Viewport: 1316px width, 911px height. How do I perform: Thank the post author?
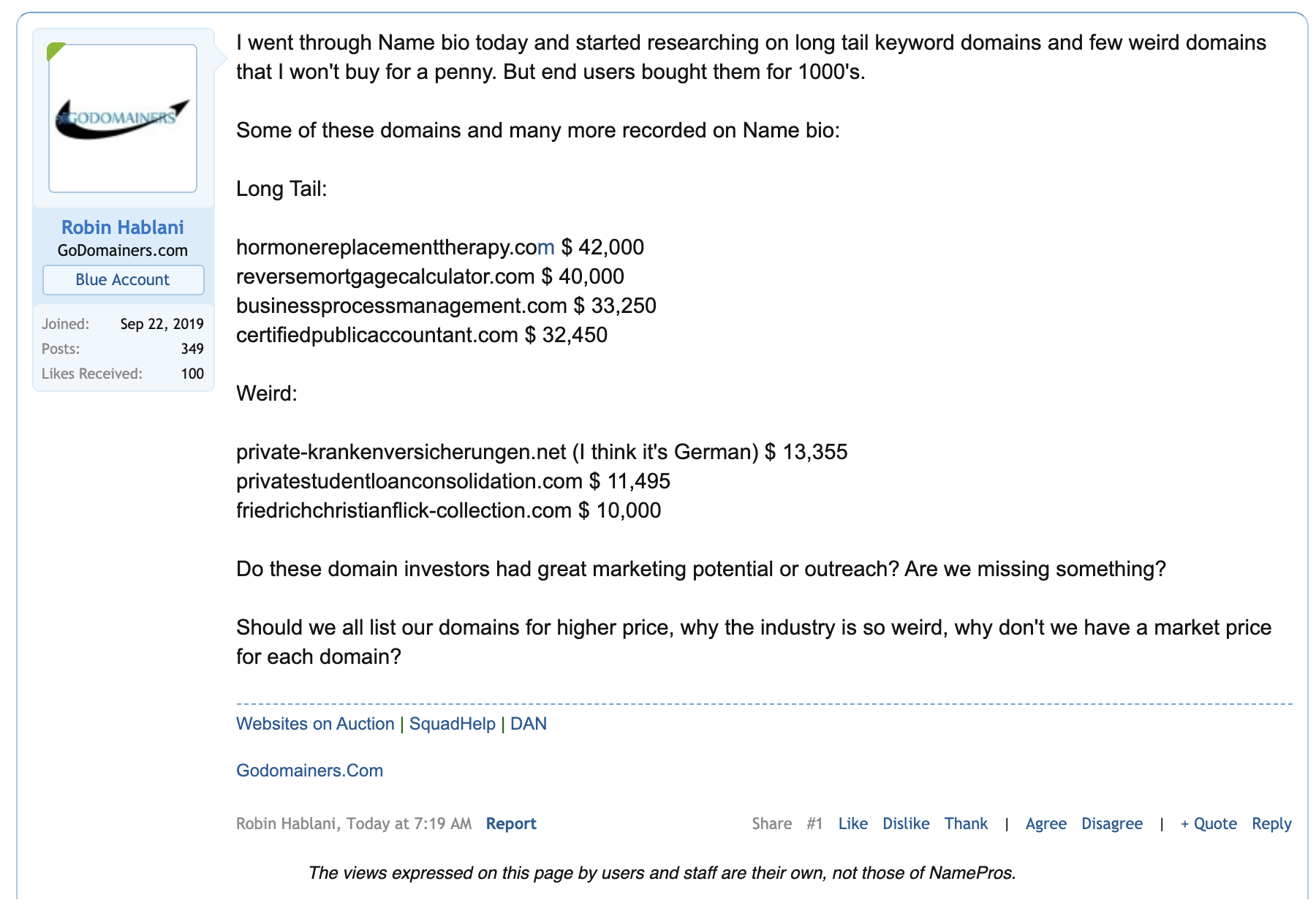click(x=966, y=824)
